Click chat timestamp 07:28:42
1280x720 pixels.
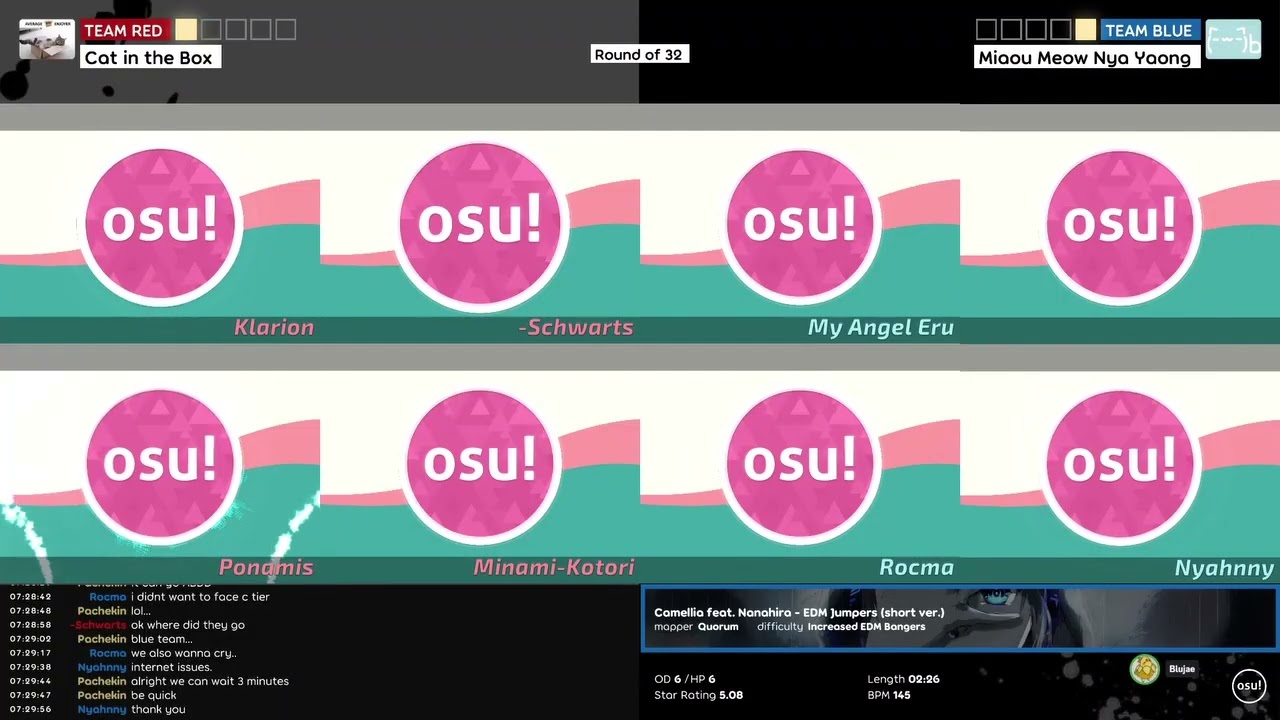[x=30, y=597]
